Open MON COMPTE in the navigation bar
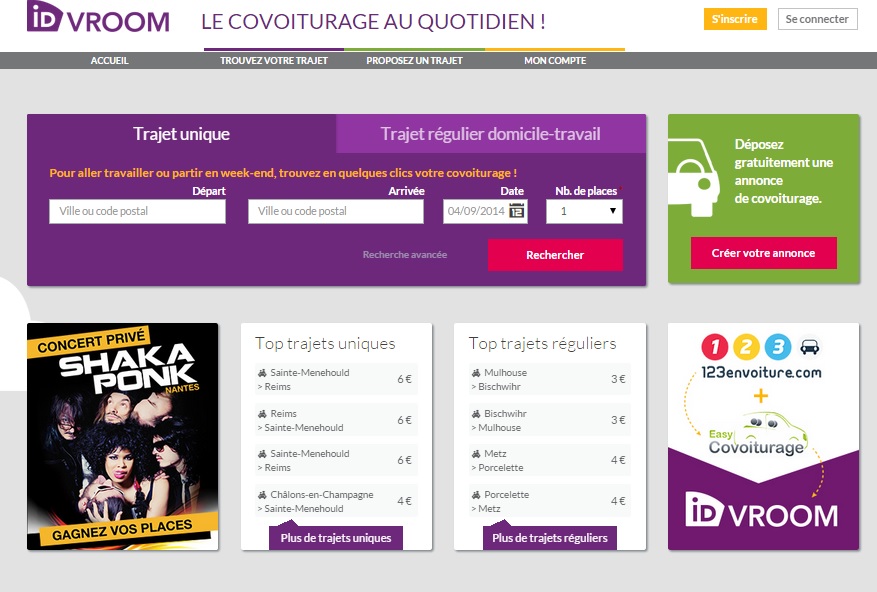Viewport: 877px width, 592px height. (x=555, y=60)
